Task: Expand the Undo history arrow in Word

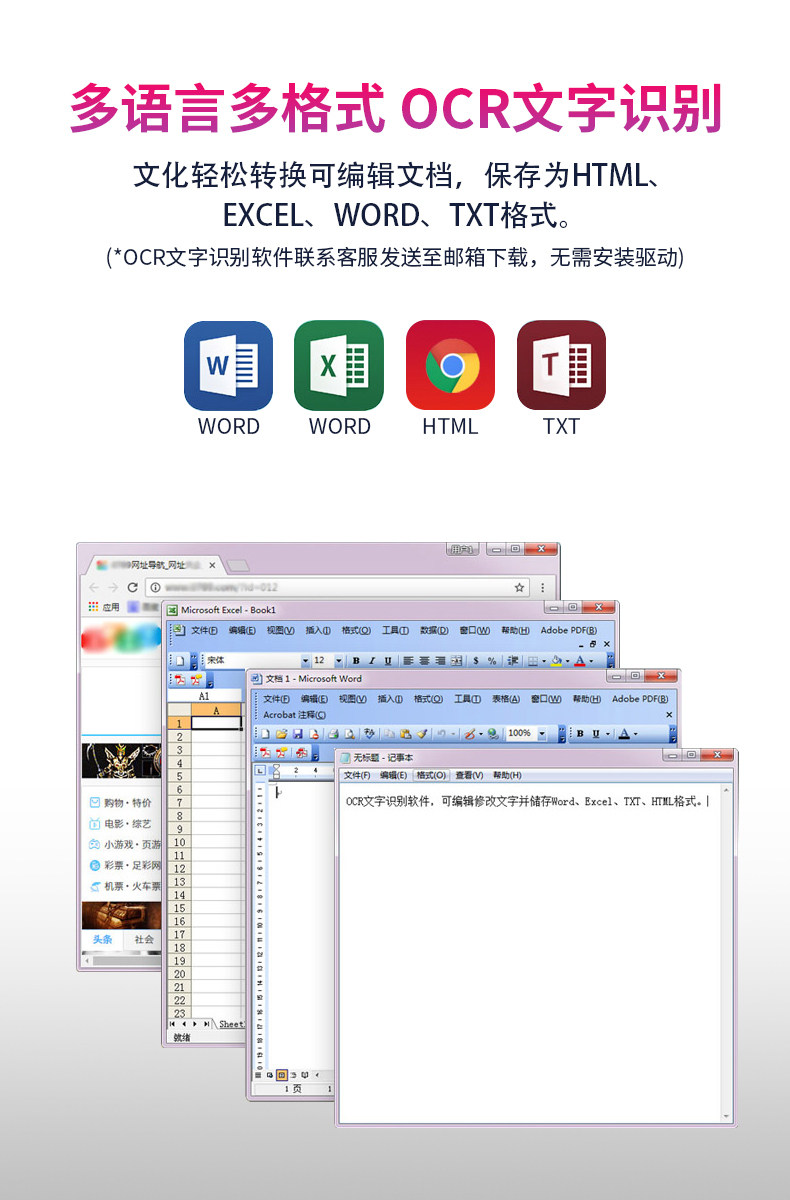Action: tap(452, 734)
